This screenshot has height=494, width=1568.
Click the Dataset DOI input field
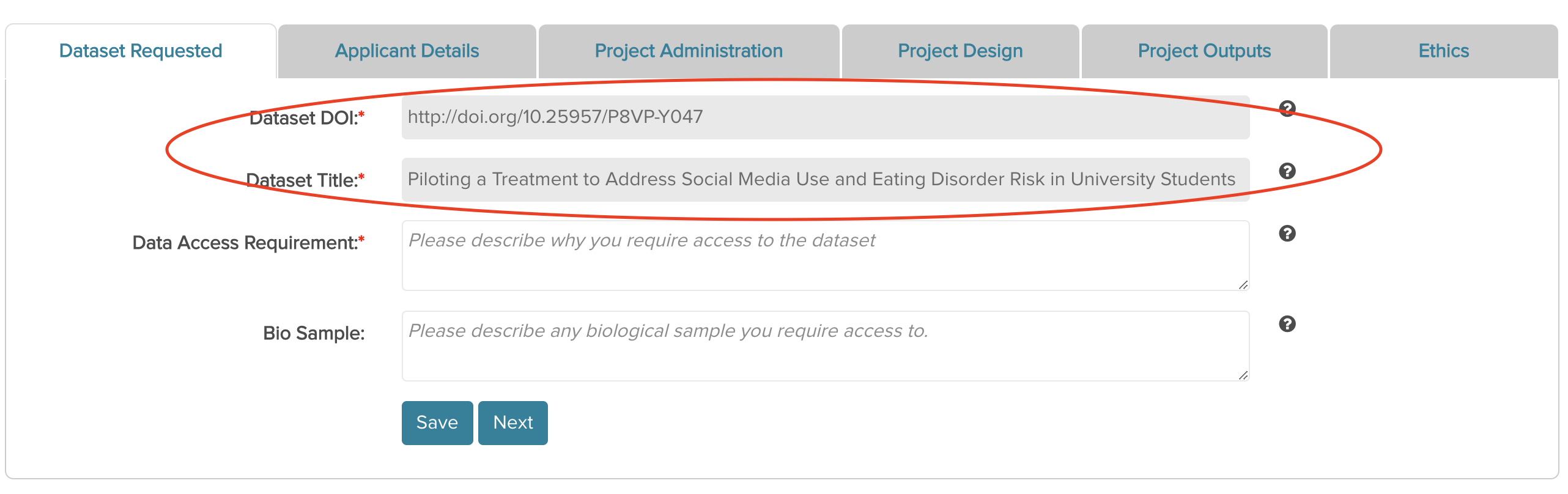pos(826,117)
